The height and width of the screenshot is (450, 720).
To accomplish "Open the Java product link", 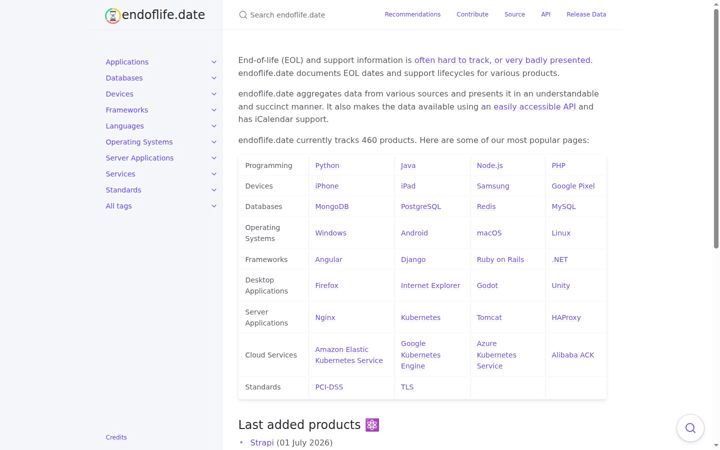I will (408, 165).
